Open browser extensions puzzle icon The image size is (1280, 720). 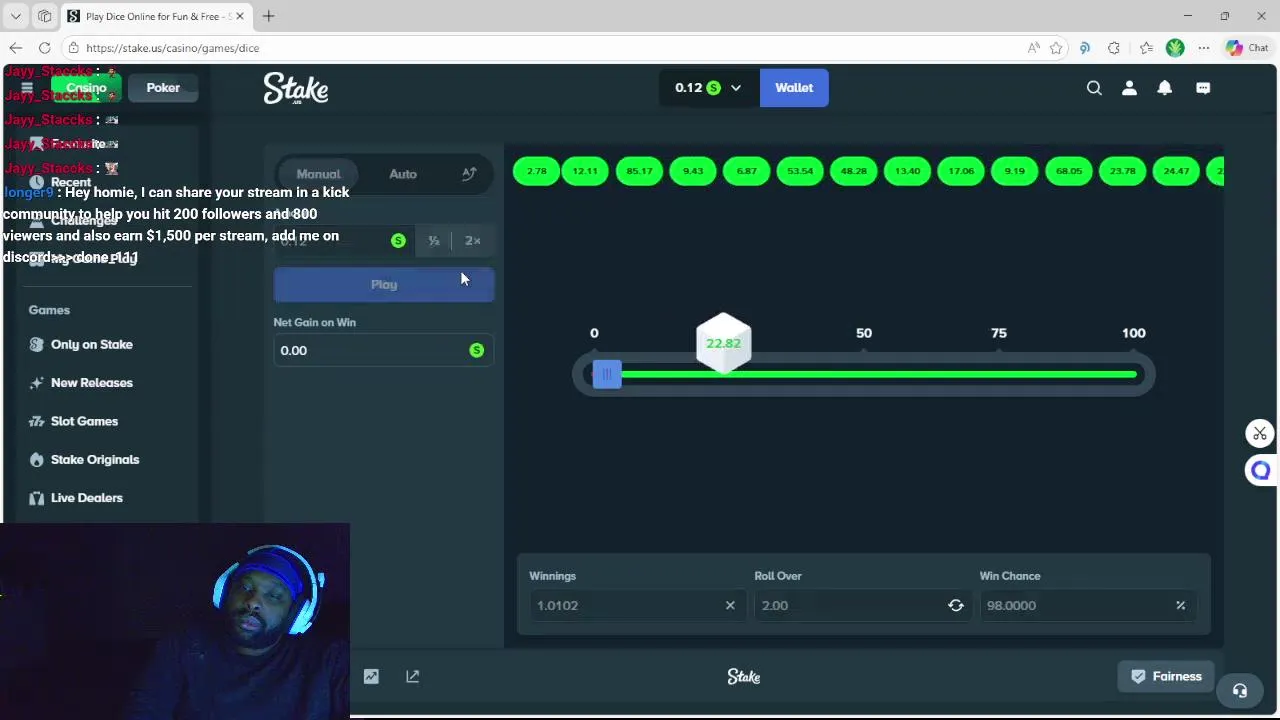tap(1114, 48)
